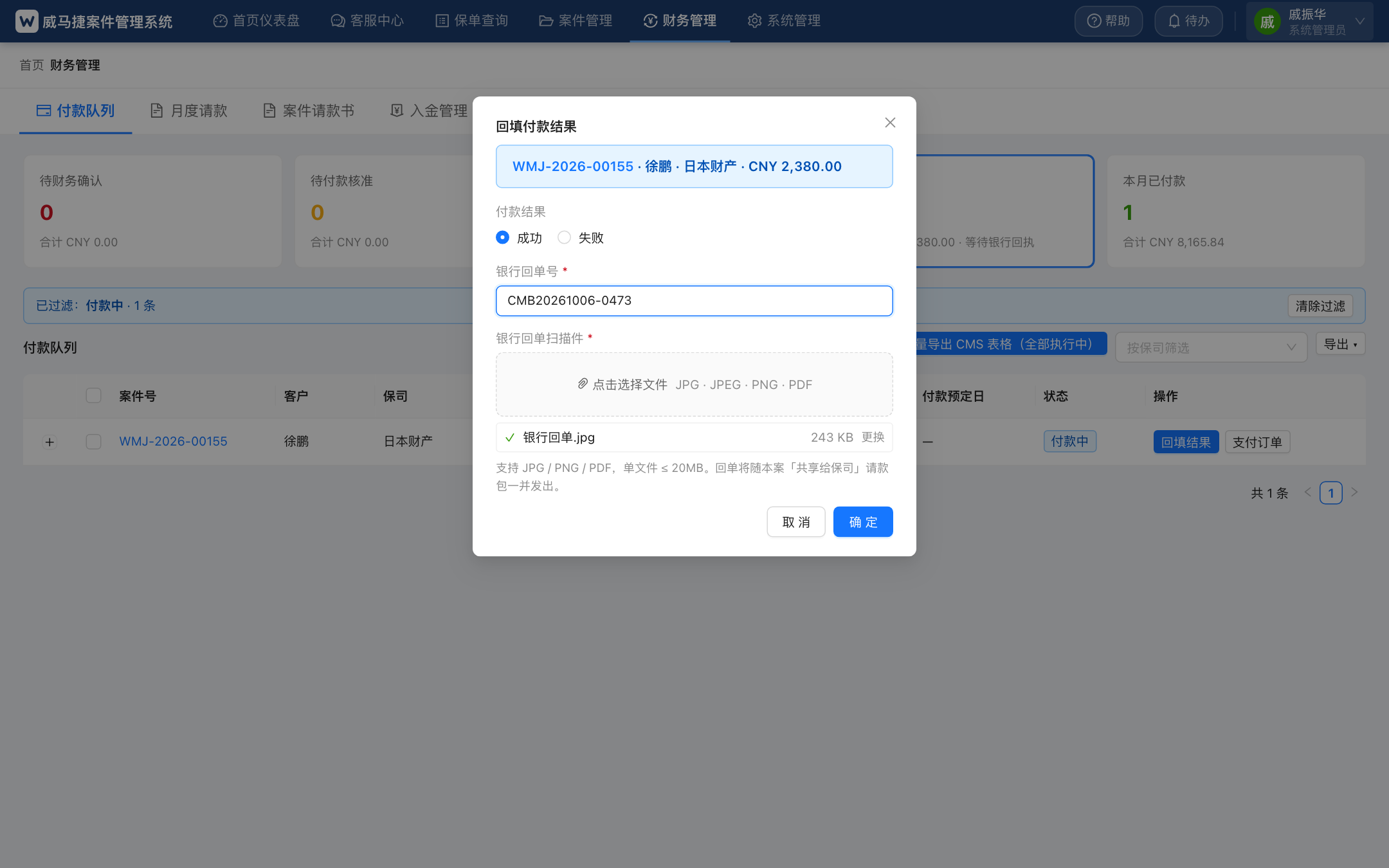Click the 点击选择文件 upload area
1389x868 pixels.
click(694, 384)
